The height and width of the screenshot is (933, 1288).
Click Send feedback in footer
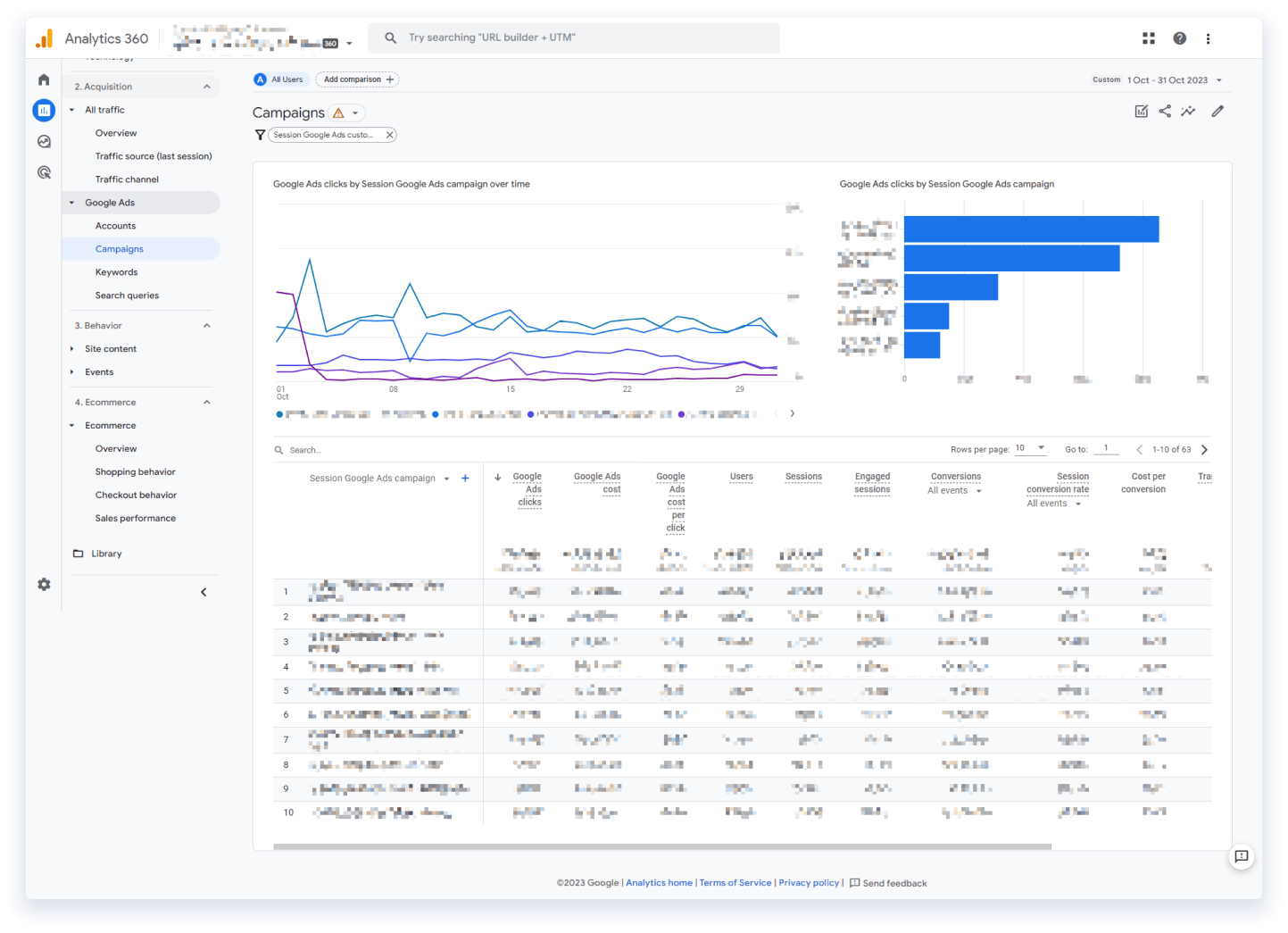coord(888,883)
